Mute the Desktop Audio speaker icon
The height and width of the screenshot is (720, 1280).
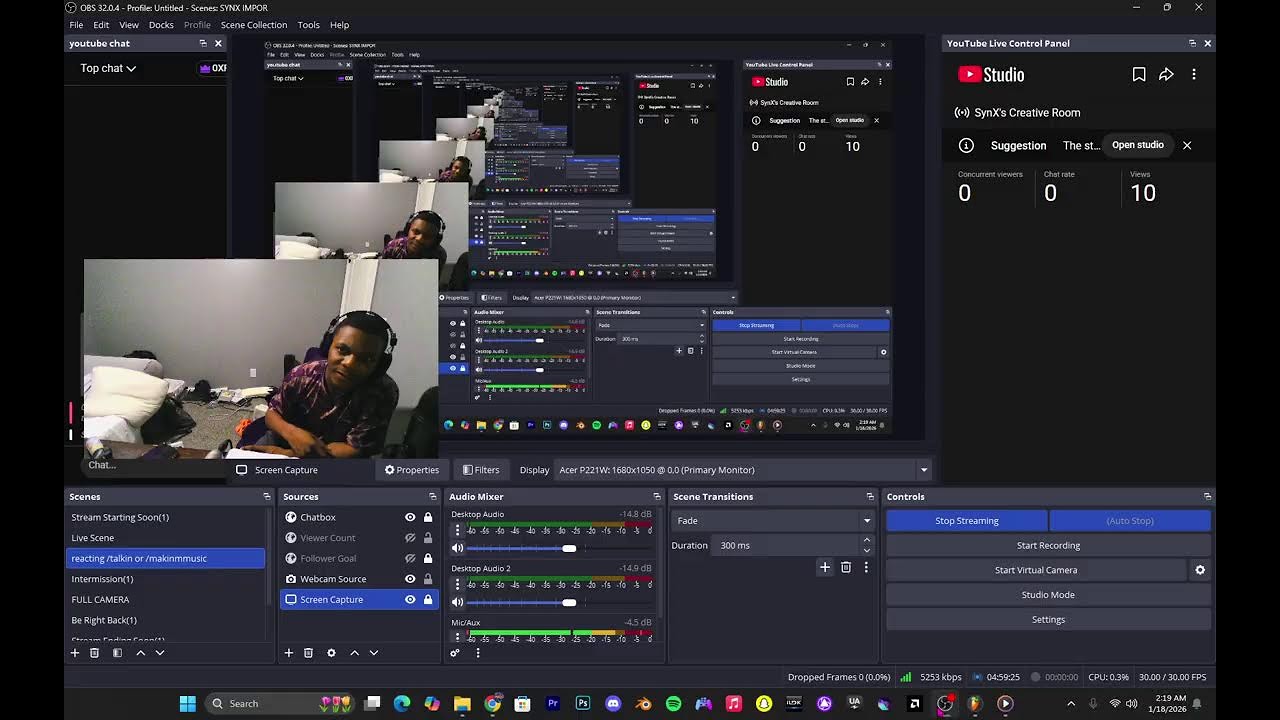point(457,548)
